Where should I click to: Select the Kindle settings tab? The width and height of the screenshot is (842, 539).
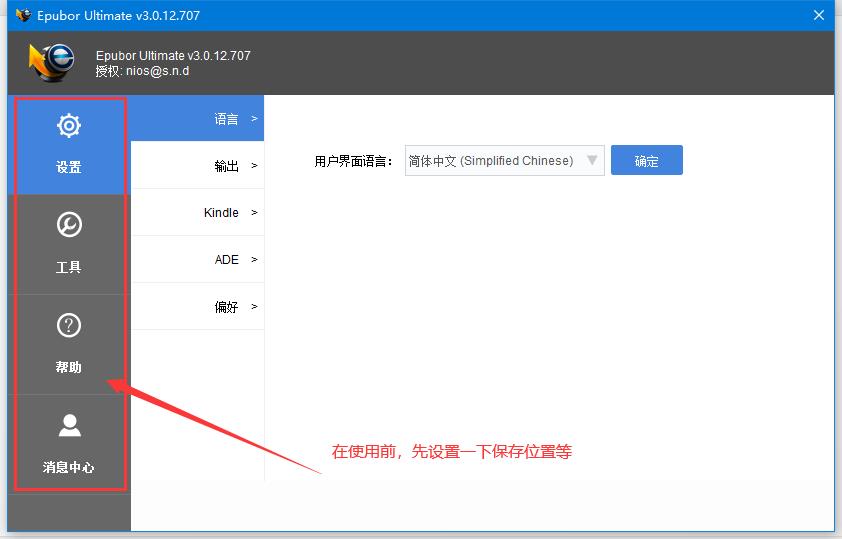[x=197, y=213]
